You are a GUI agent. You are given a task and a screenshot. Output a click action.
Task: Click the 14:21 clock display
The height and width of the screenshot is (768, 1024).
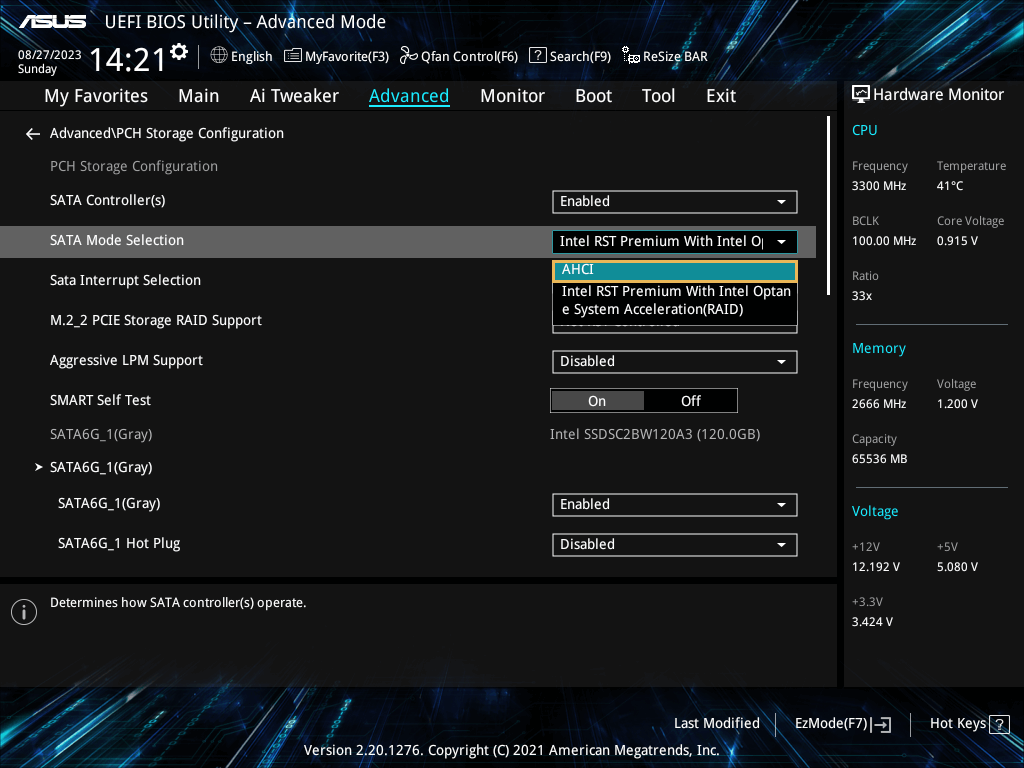127,59
